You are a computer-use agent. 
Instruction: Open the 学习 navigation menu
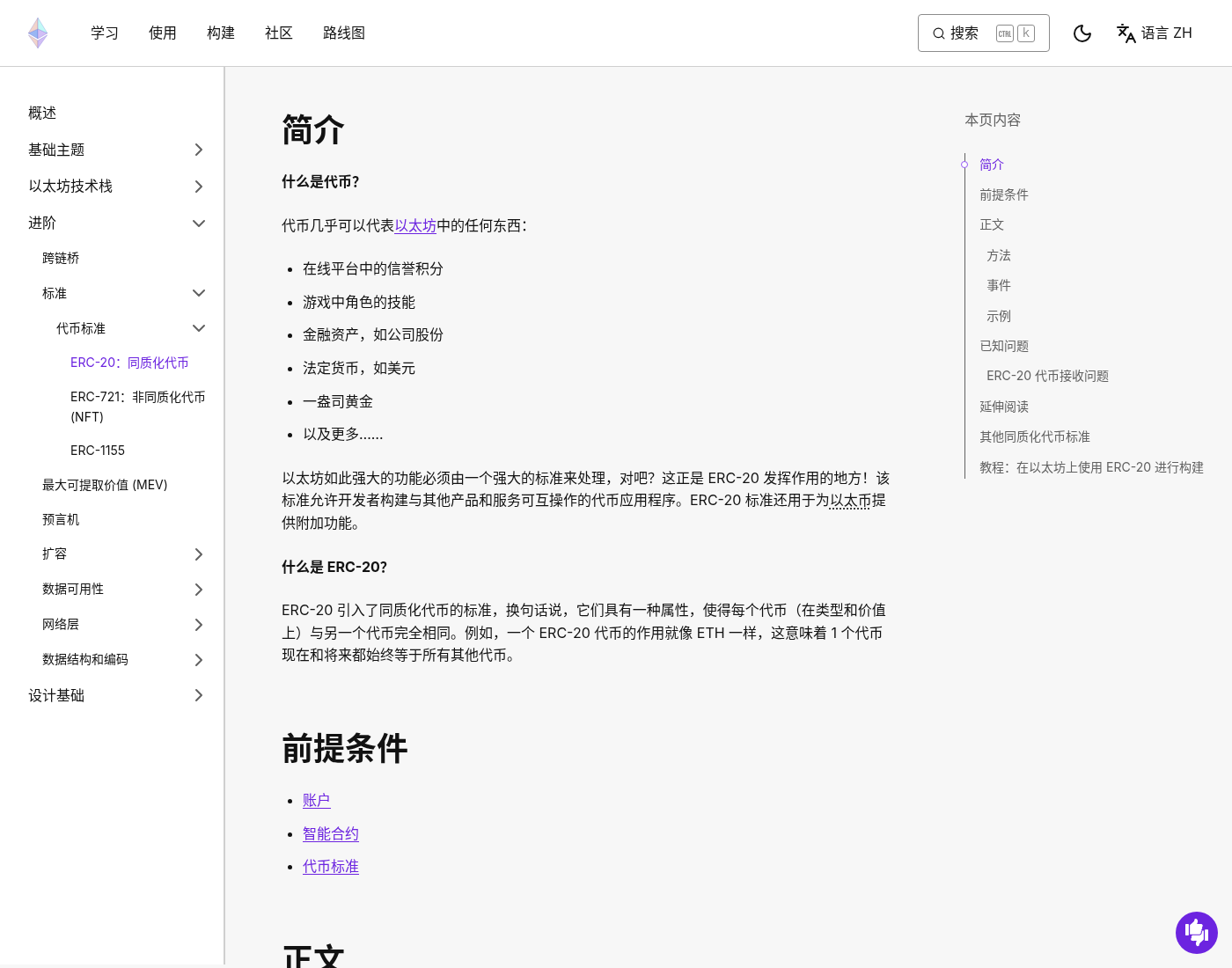105,33
